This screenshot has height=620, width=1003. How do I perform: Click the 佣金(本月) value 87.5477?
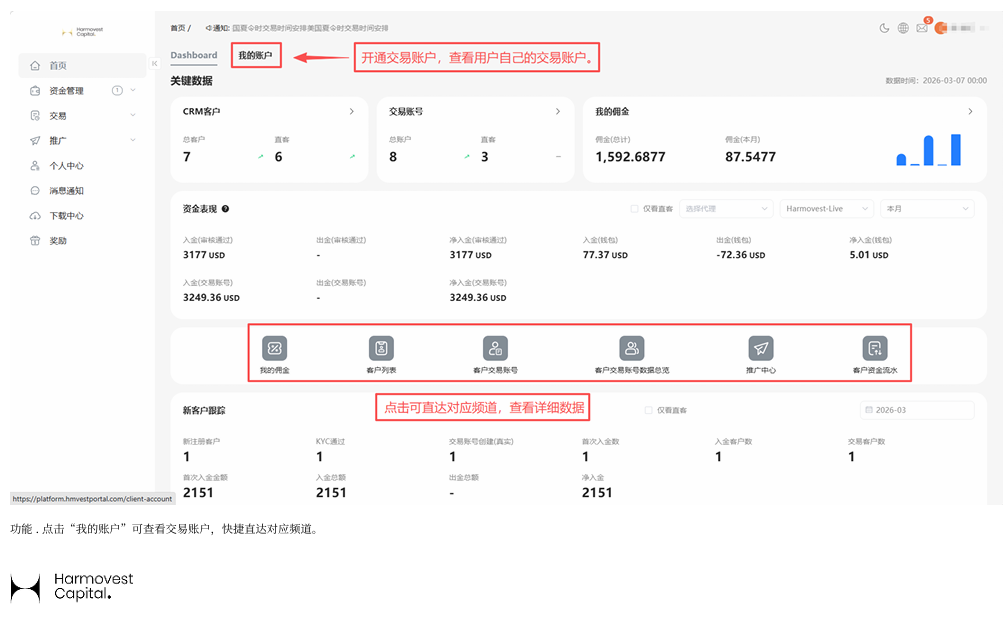pyautogui.click(x=750, y=157)
